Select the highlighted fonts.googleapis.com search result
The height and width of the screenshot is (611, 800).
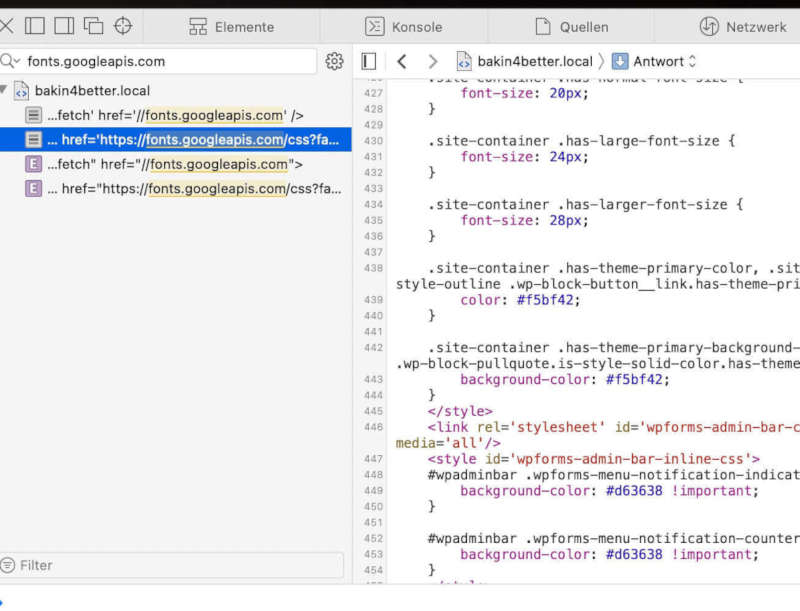click(x=180, y=140)
